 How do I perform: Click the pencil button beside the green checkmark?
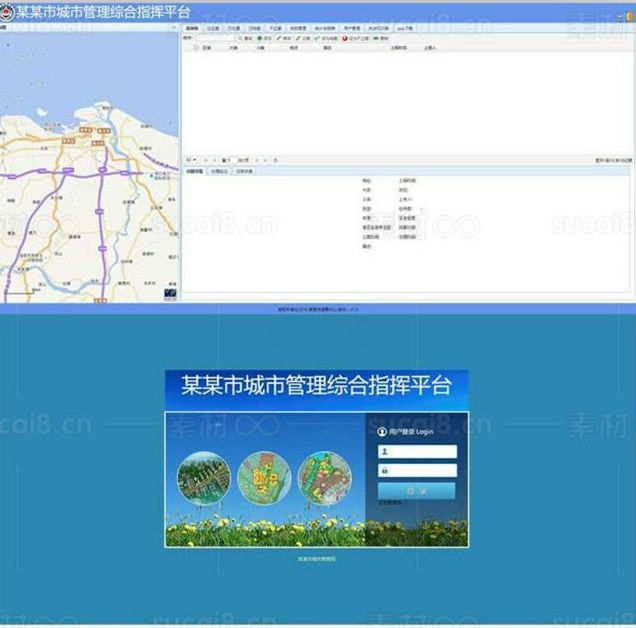pos(303,38)
